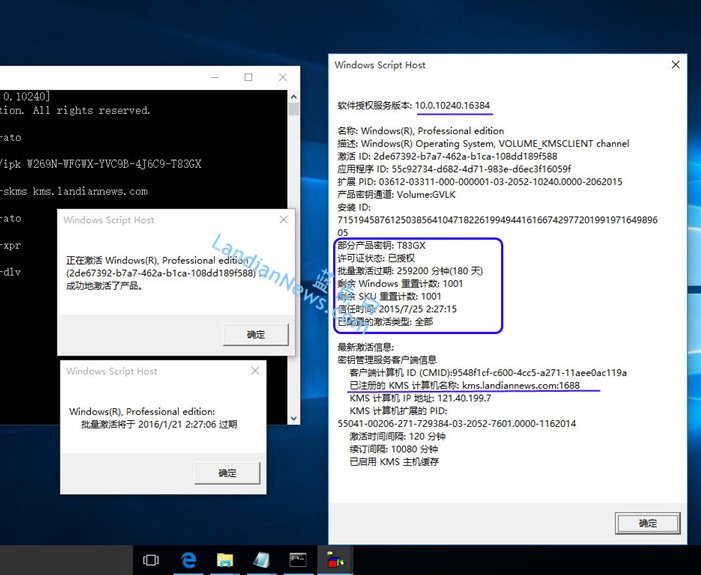Click the 批量激活过期 259200 分钟 line
This screenshot has height=575, width=701.
(410, 271)
